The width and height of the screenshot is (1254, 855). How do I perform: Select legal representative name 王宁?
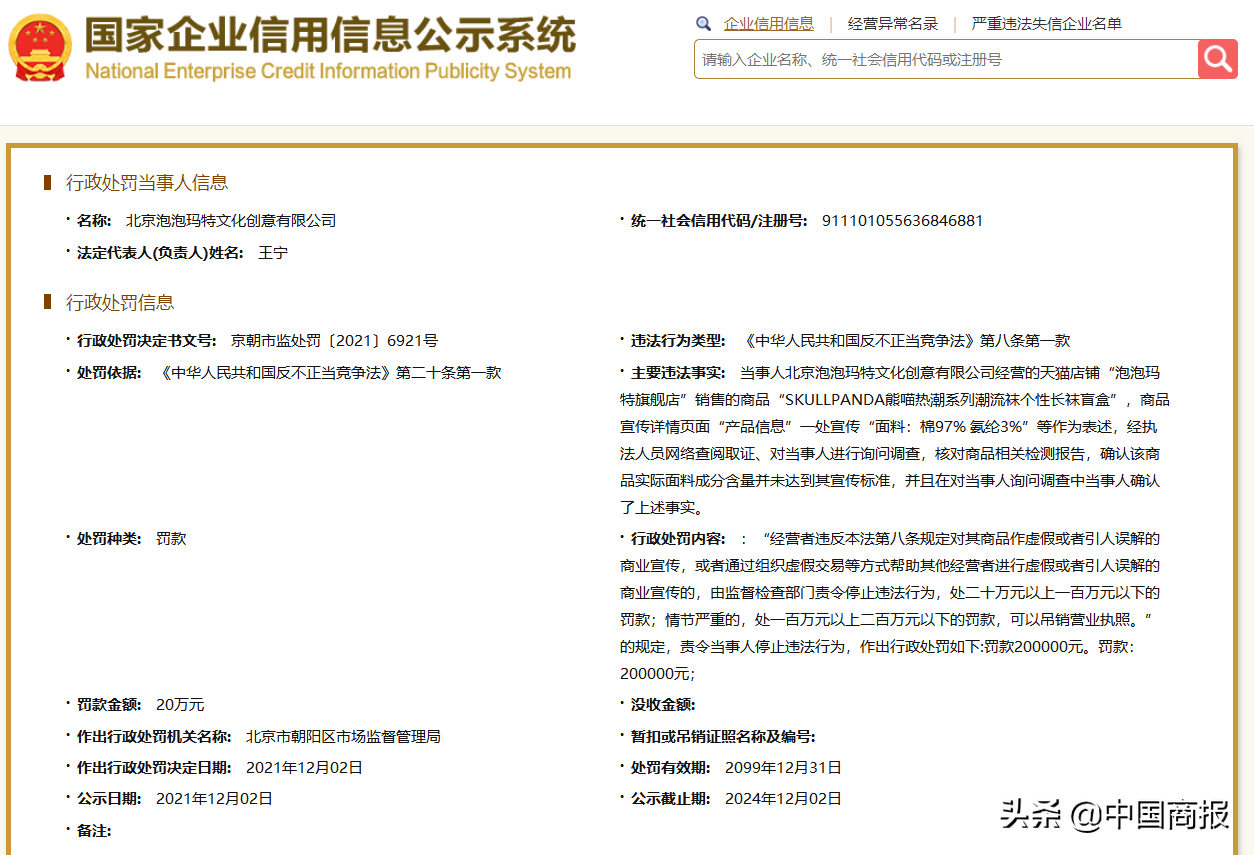coord(273,253)
